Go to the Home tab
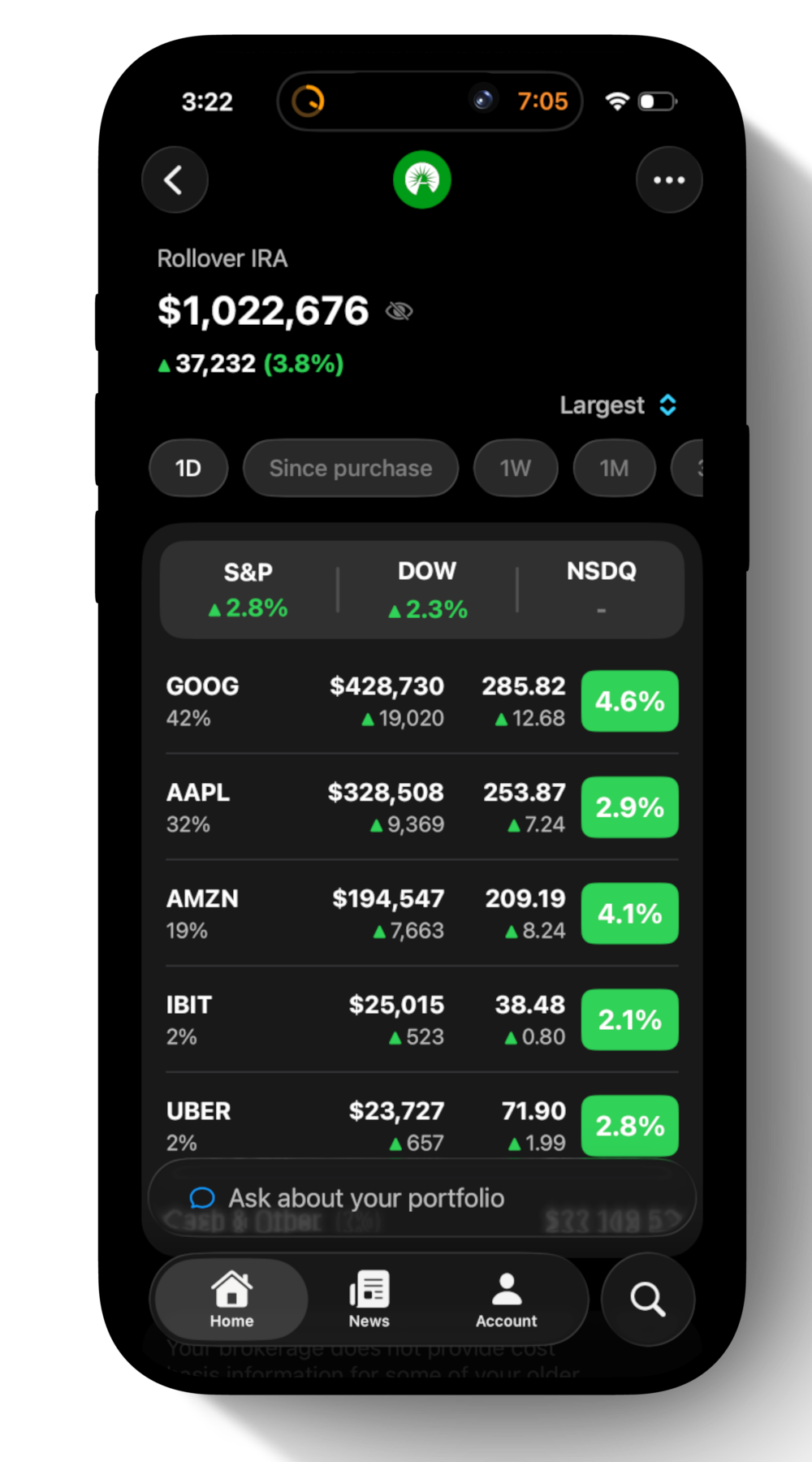 coord(231,1299)
